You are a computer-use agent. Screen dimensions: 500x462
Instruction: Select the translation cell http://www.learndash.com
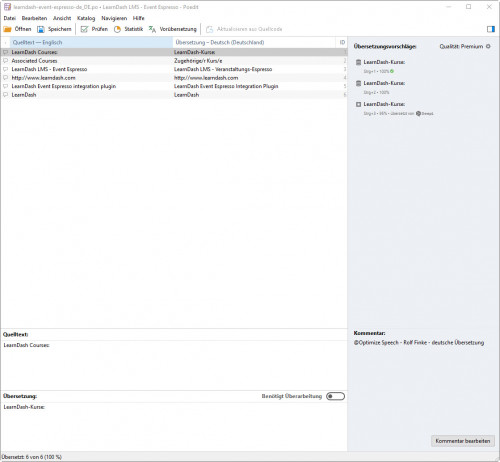coord(206,78)
